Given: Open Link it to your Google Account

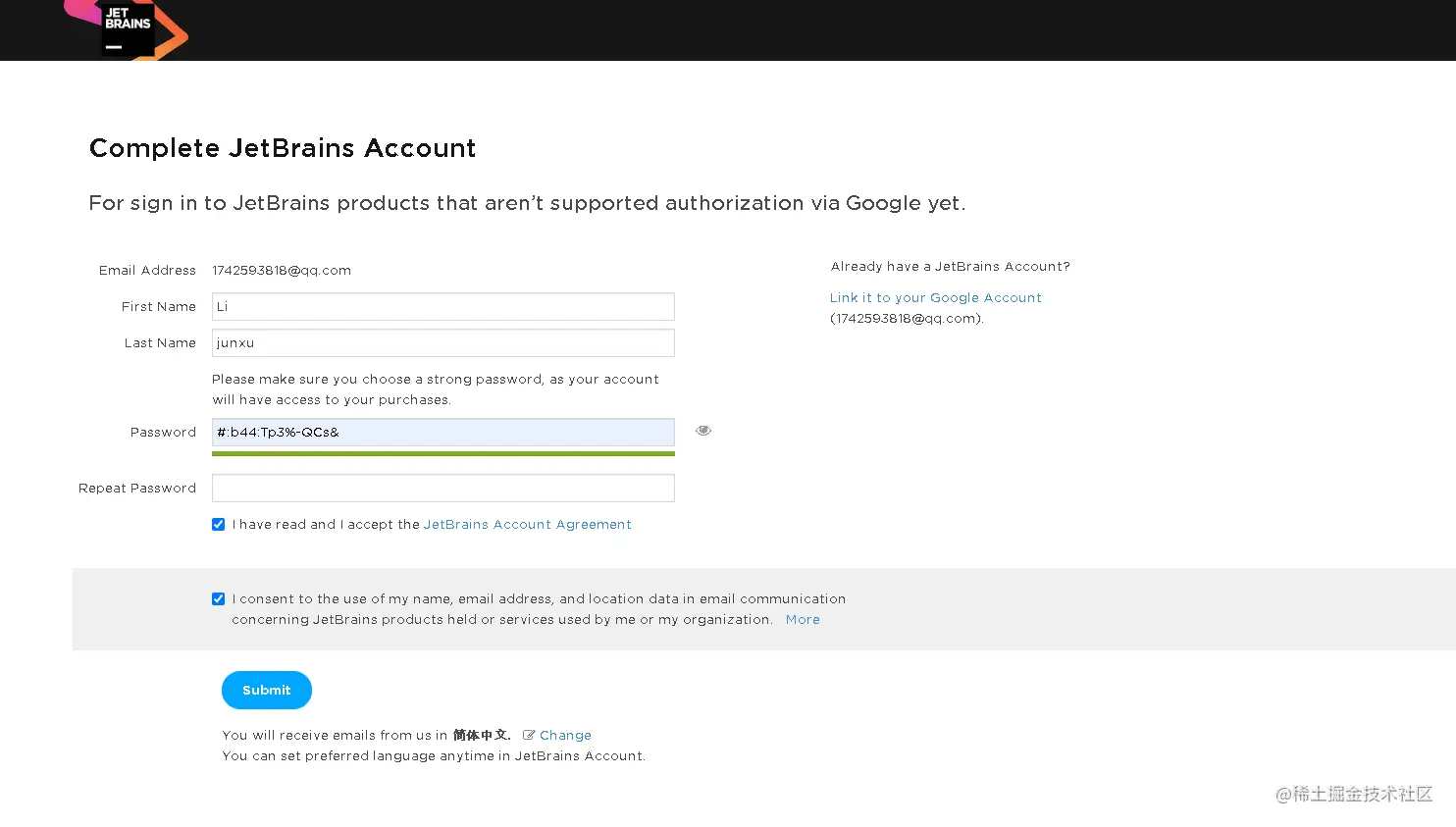Looking at the screenshot, I should click(935, 298).
